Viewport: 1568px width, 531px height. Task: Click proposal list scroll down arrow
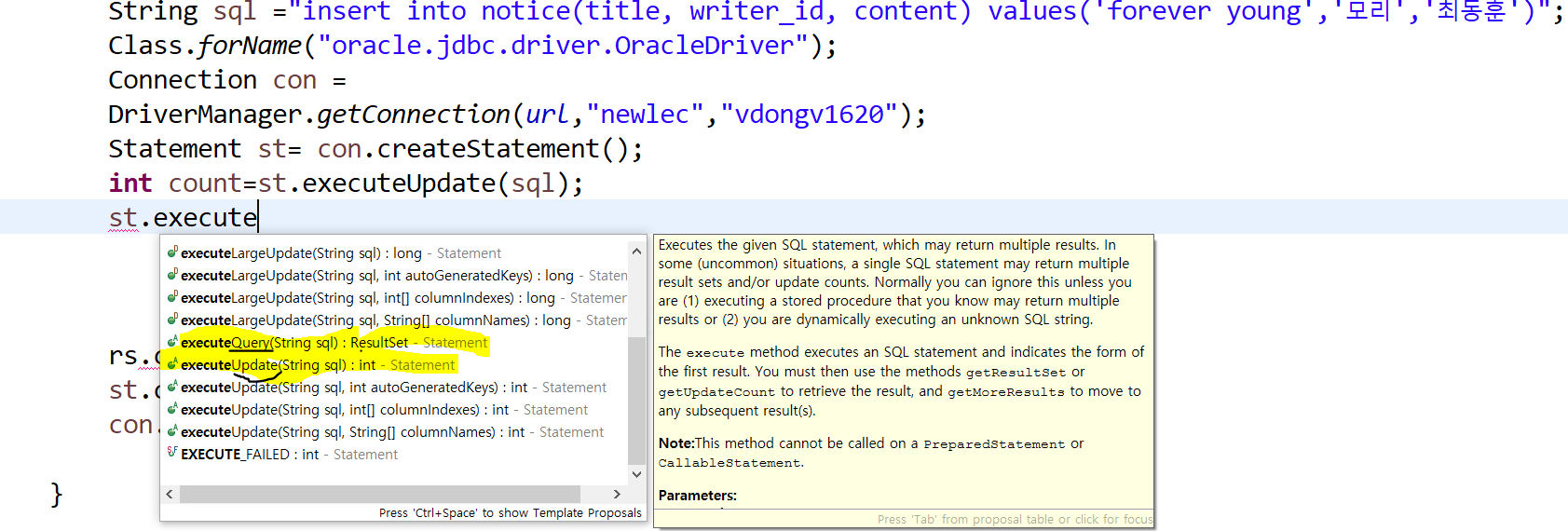click(x=636, y=474)
